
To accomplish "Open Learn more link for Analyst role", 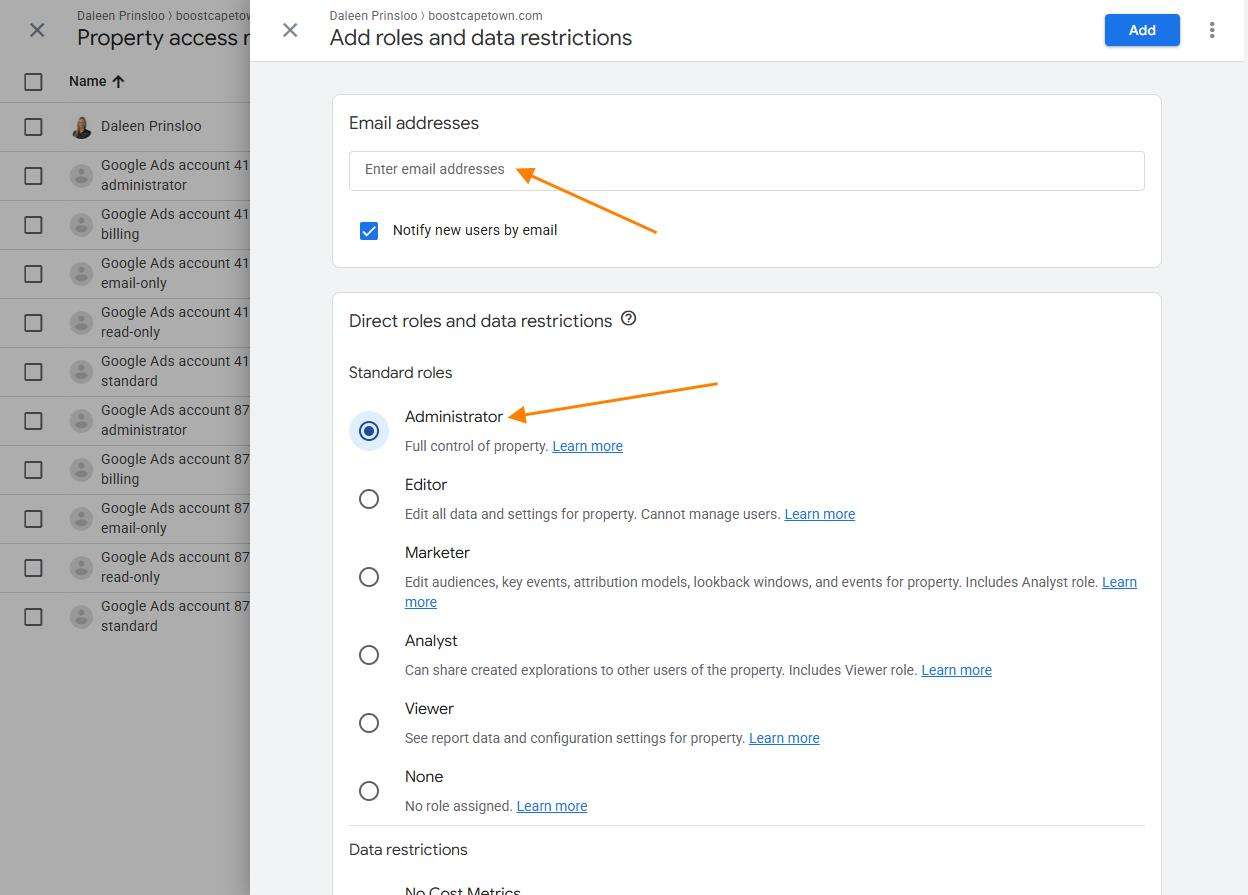I will point(956,670).
